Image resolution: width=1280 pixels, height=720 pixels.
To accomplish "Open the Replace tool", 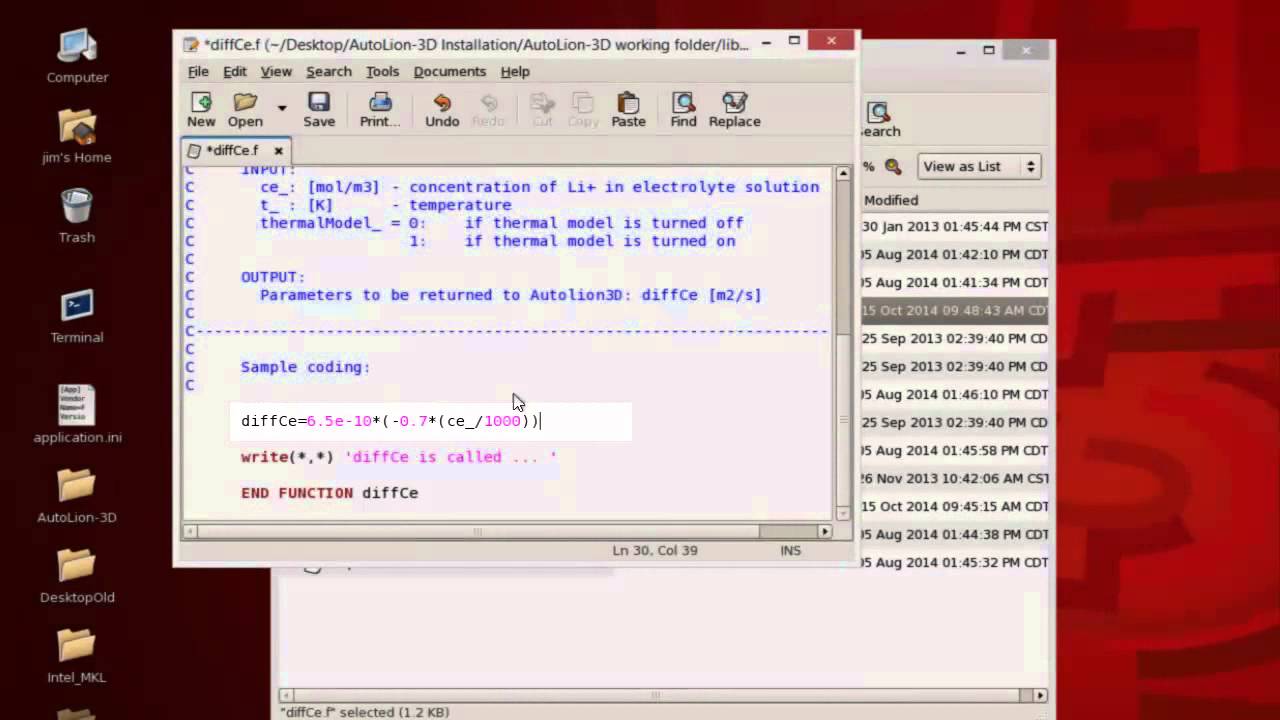I will (735, 109).
